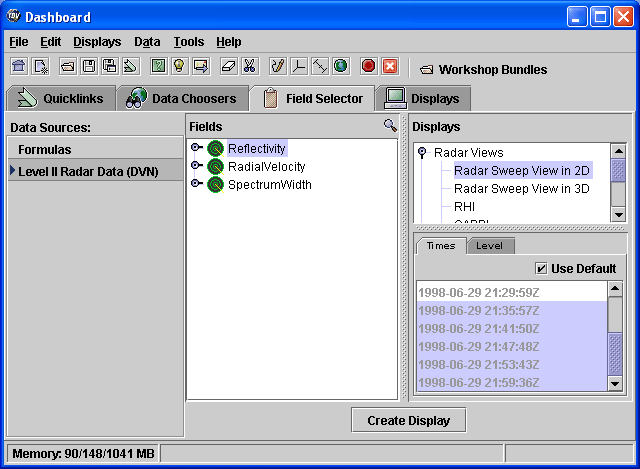The width and height of the screenshot is (640, 469).
Task: Toggle the Use Default checkbox
Action: point(541,268)
